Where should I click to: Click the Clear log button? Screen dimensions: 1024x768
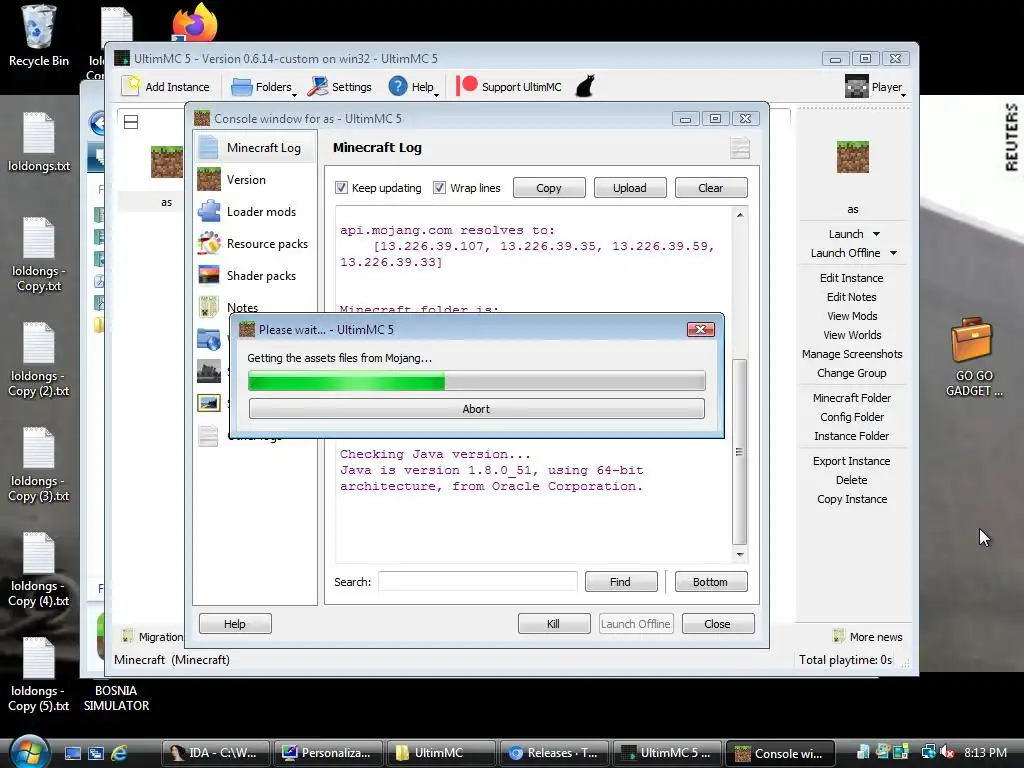click(711, 188)
